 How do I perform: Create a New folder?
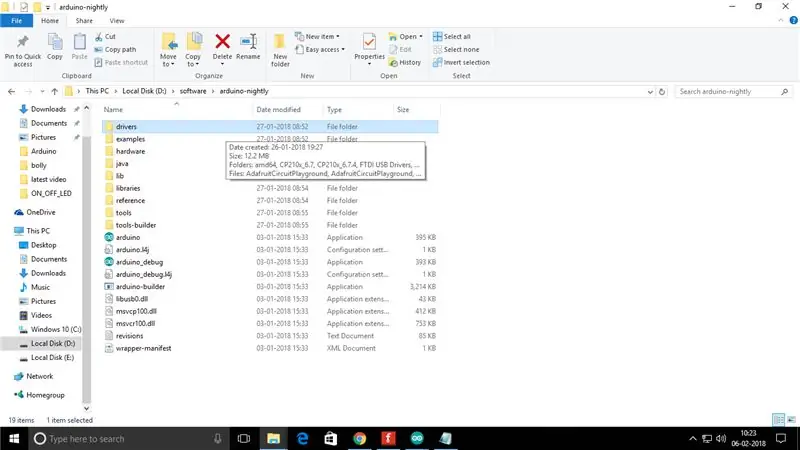[280, 50]
